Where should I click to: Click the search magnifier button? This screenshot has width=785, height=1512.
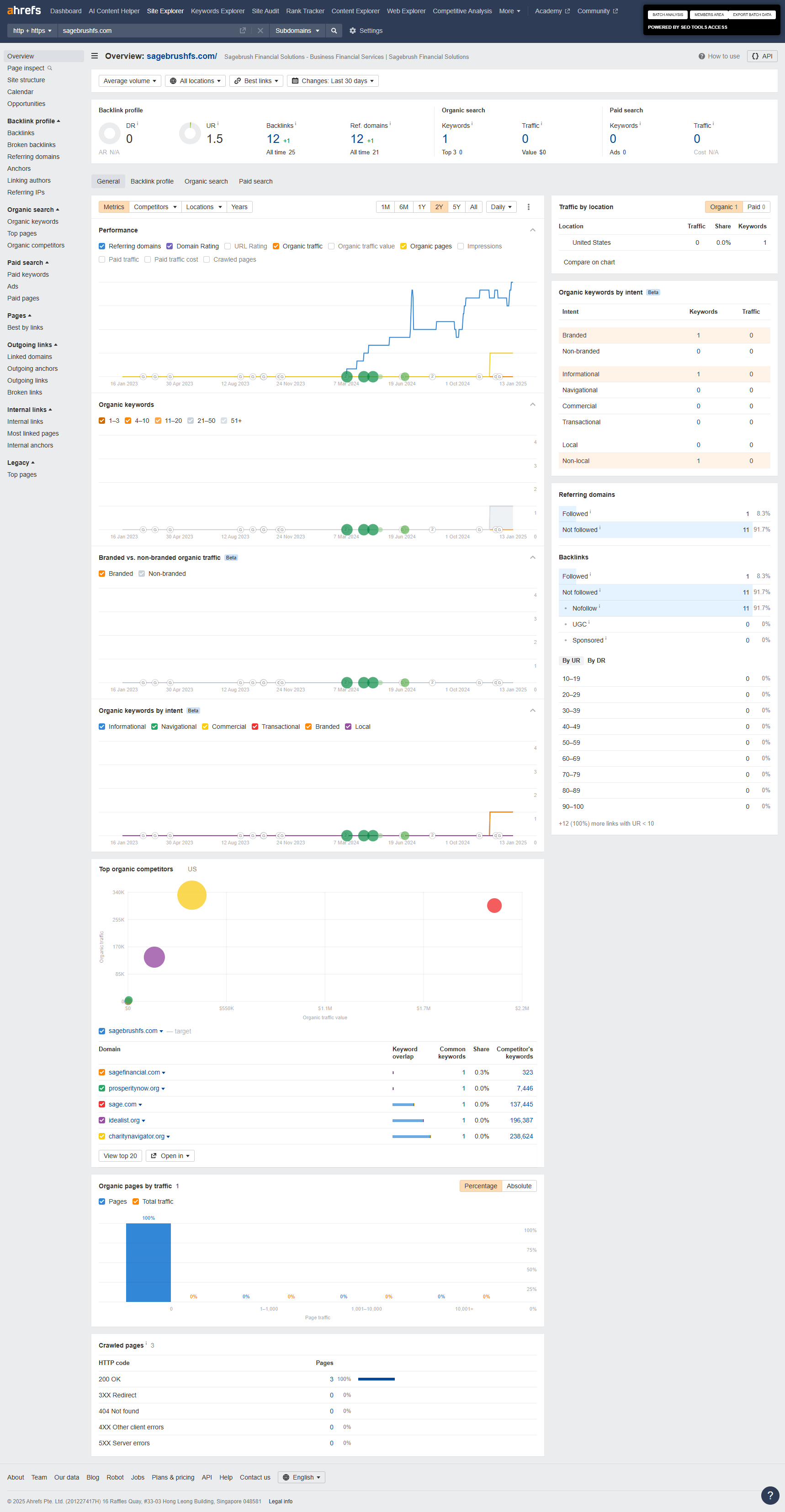click(334, 31)
